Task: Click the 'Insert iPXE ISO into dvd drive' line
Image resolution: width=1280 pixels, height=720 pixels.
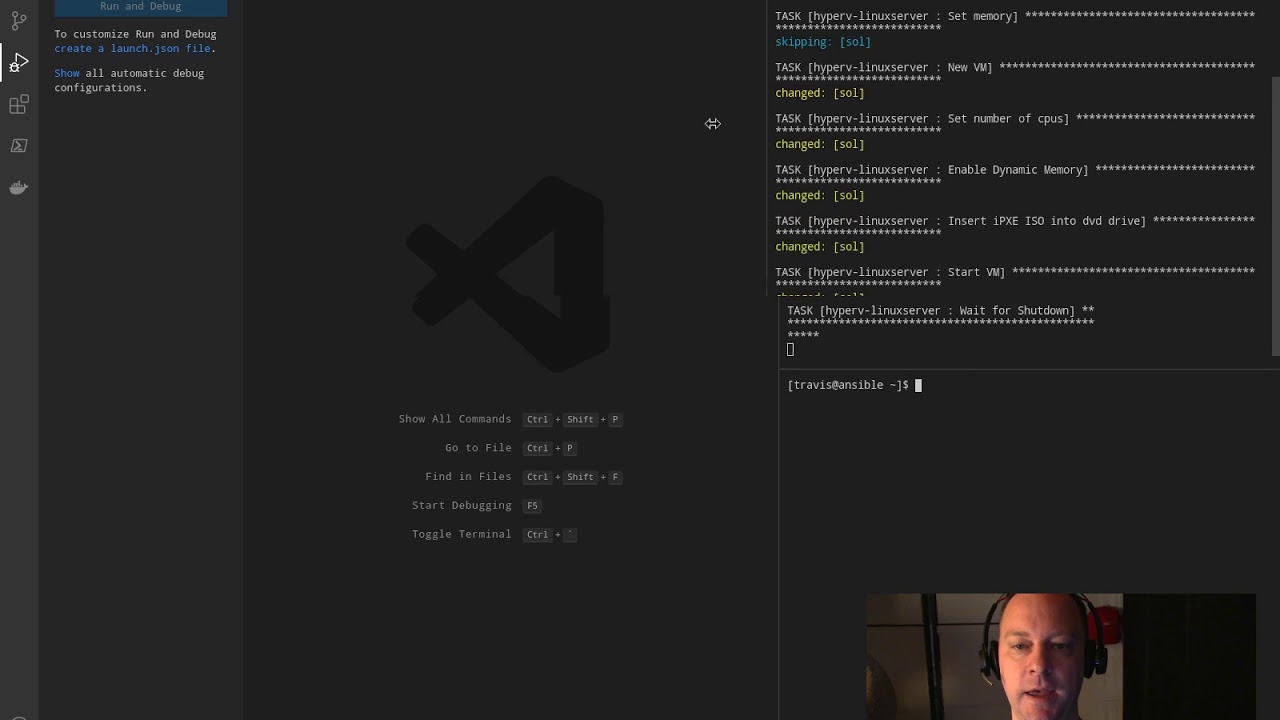Action: [1015, 221]
